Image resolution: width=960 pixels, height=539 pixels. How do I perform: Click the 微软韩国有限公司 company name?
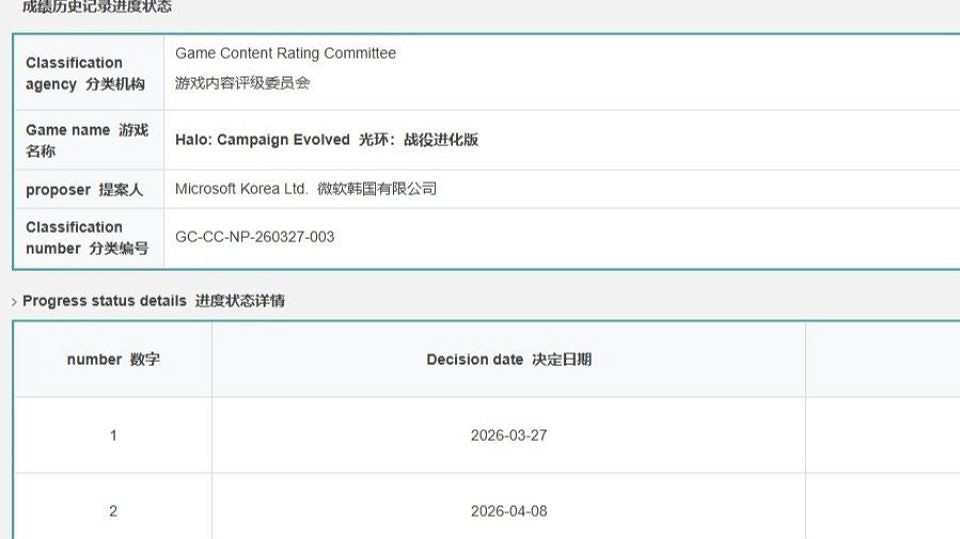tap(373, 188)
